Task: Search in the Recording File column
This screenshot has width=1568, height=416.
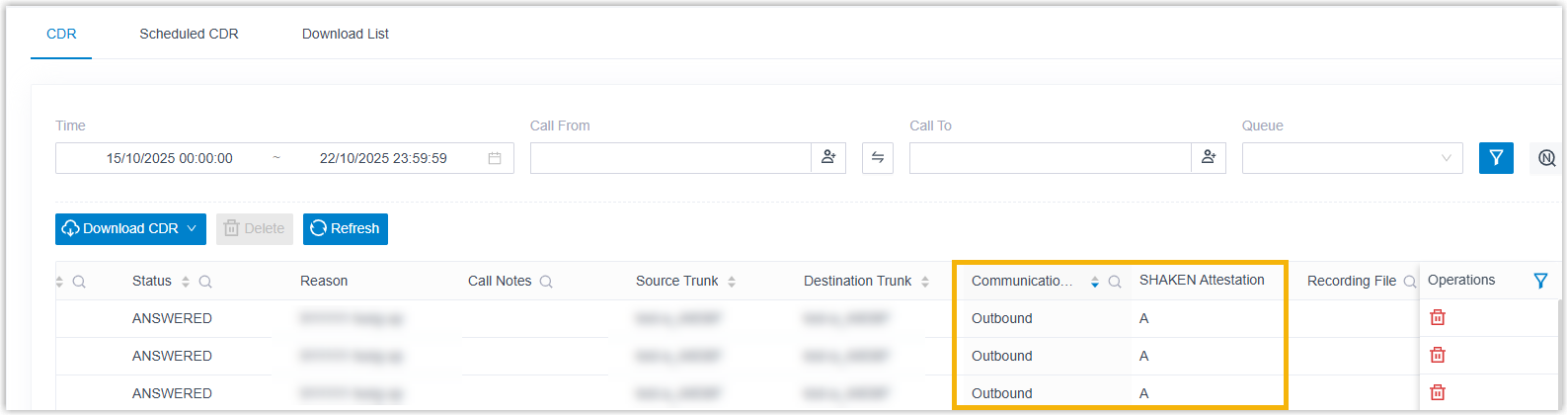Action: [1409, 282]
